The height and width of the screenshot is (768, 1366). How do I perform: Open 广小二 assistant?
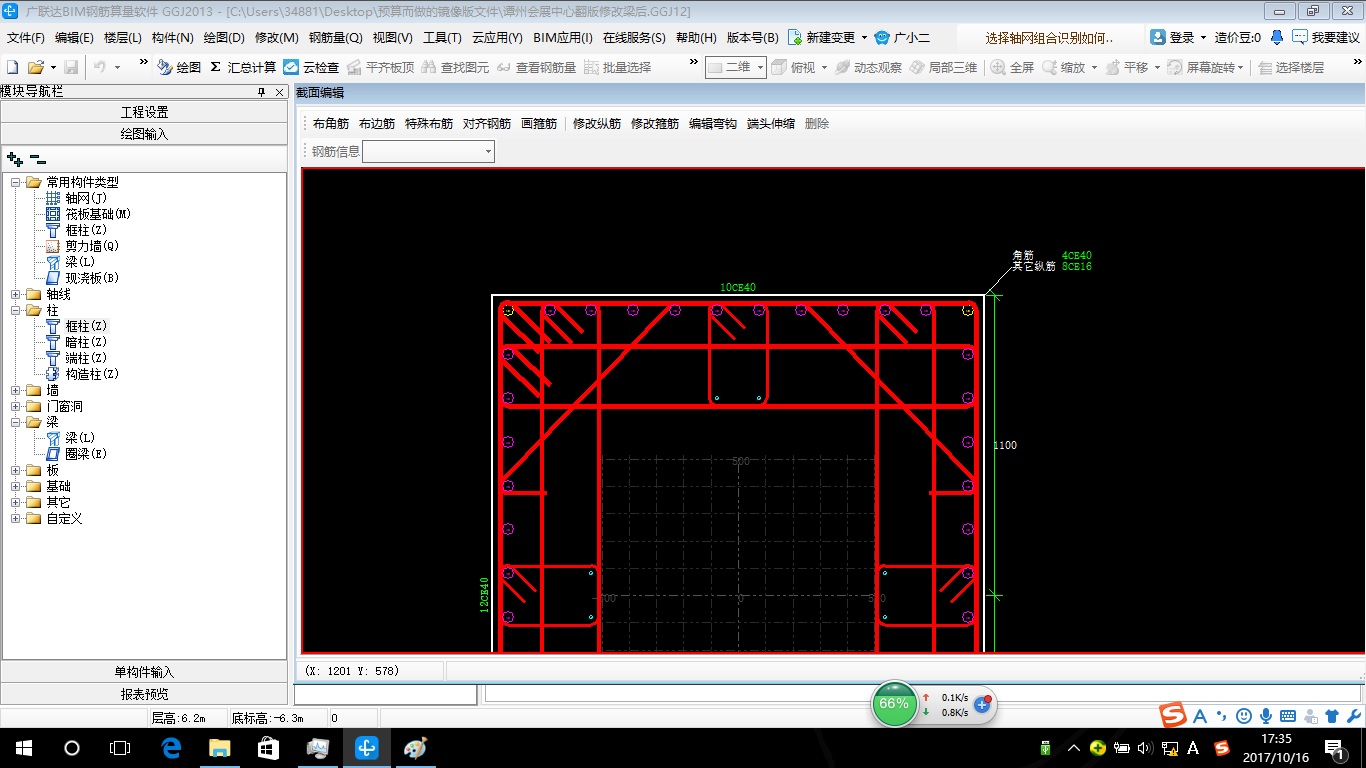click(x=902, y=37)
